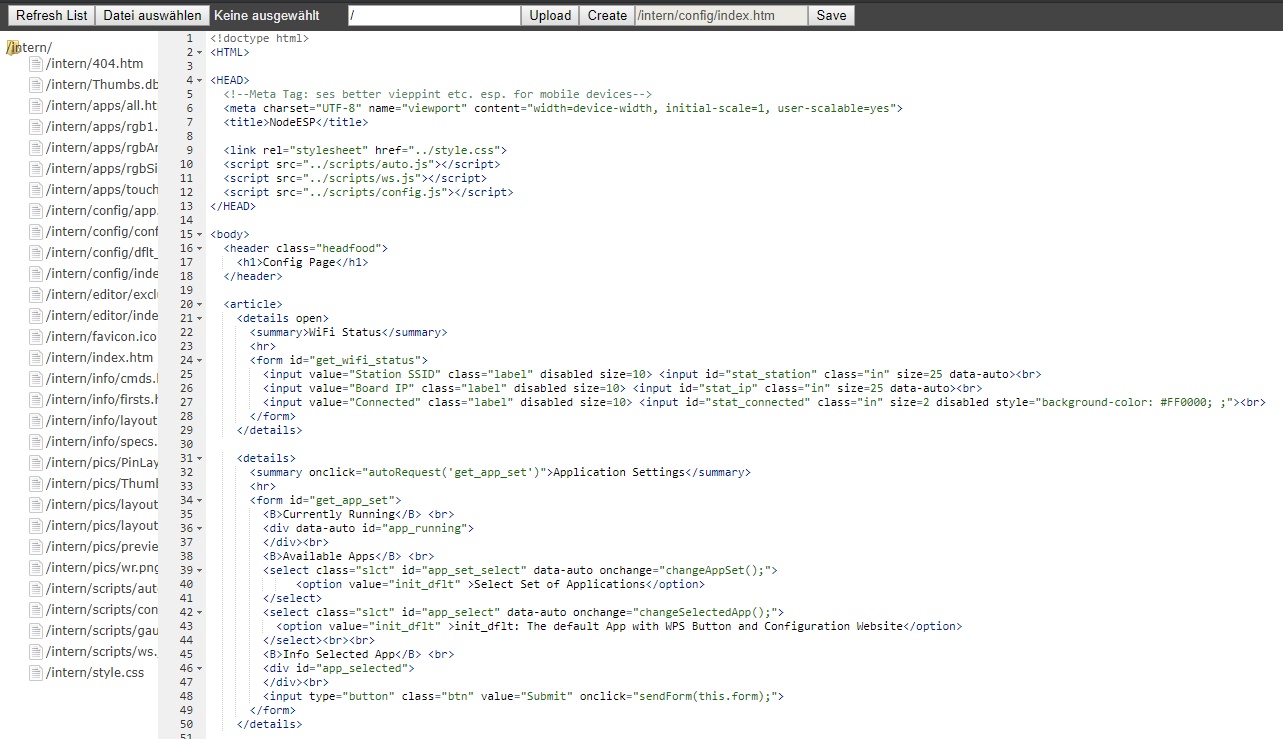The height and width of the screenshot is (739, 1283).
Task: Click the file icon of /intern/info/cmds.
Action: [x=36, y=379]
